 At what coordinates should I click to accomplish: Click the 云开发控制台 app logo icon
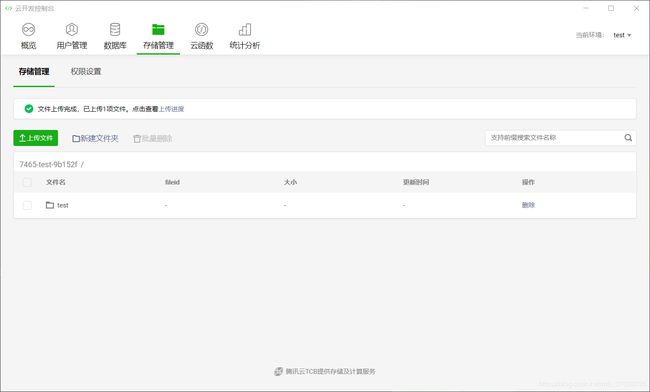(8, 8)
